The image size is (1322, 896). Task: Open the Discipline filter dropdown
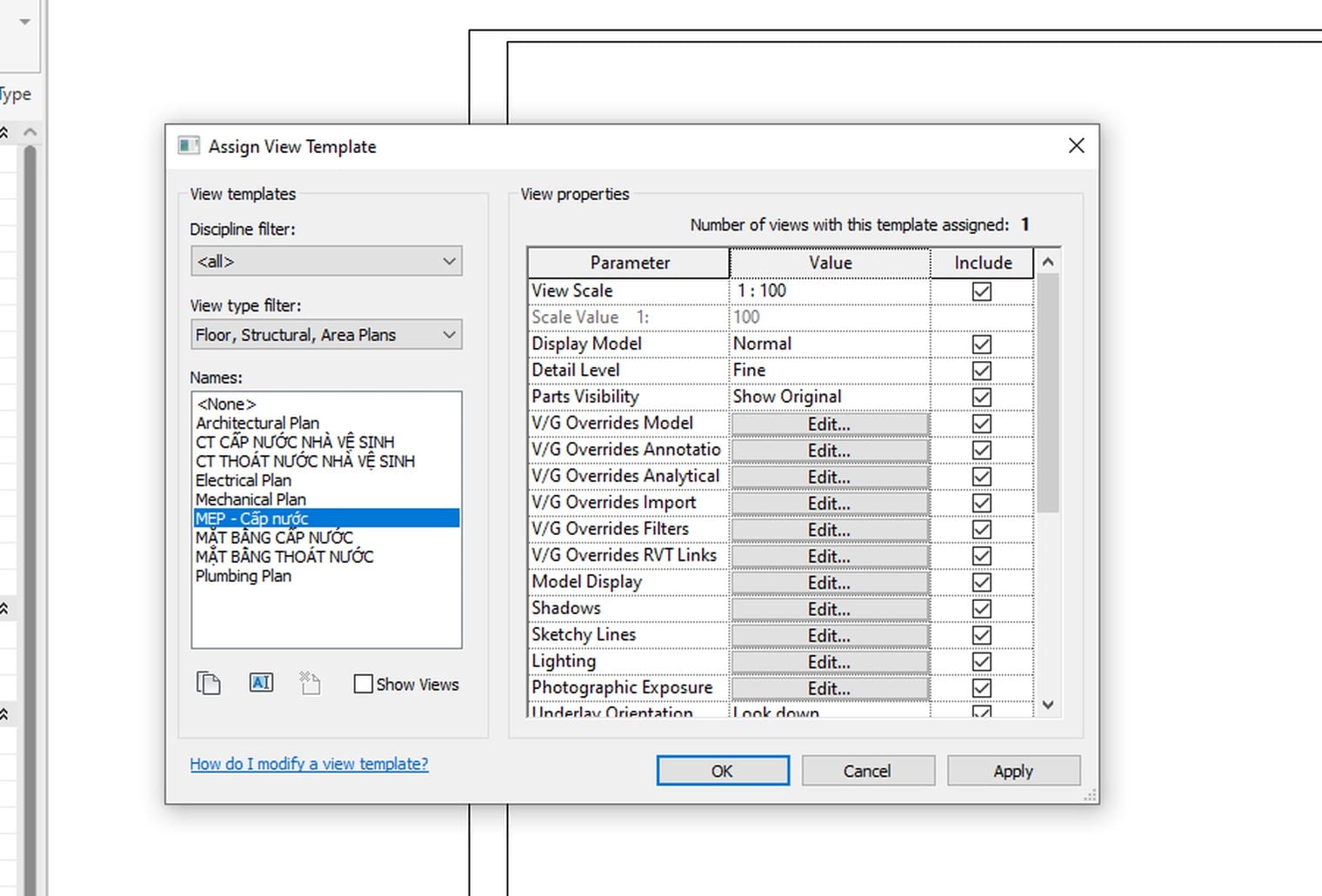(x=326, y=261)
